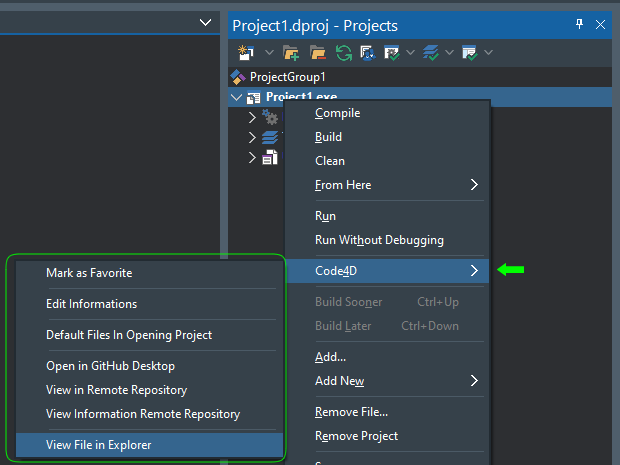Select Mark as Favorite in Code4D submenu
620x465 pixels.
tap(149, 273)
